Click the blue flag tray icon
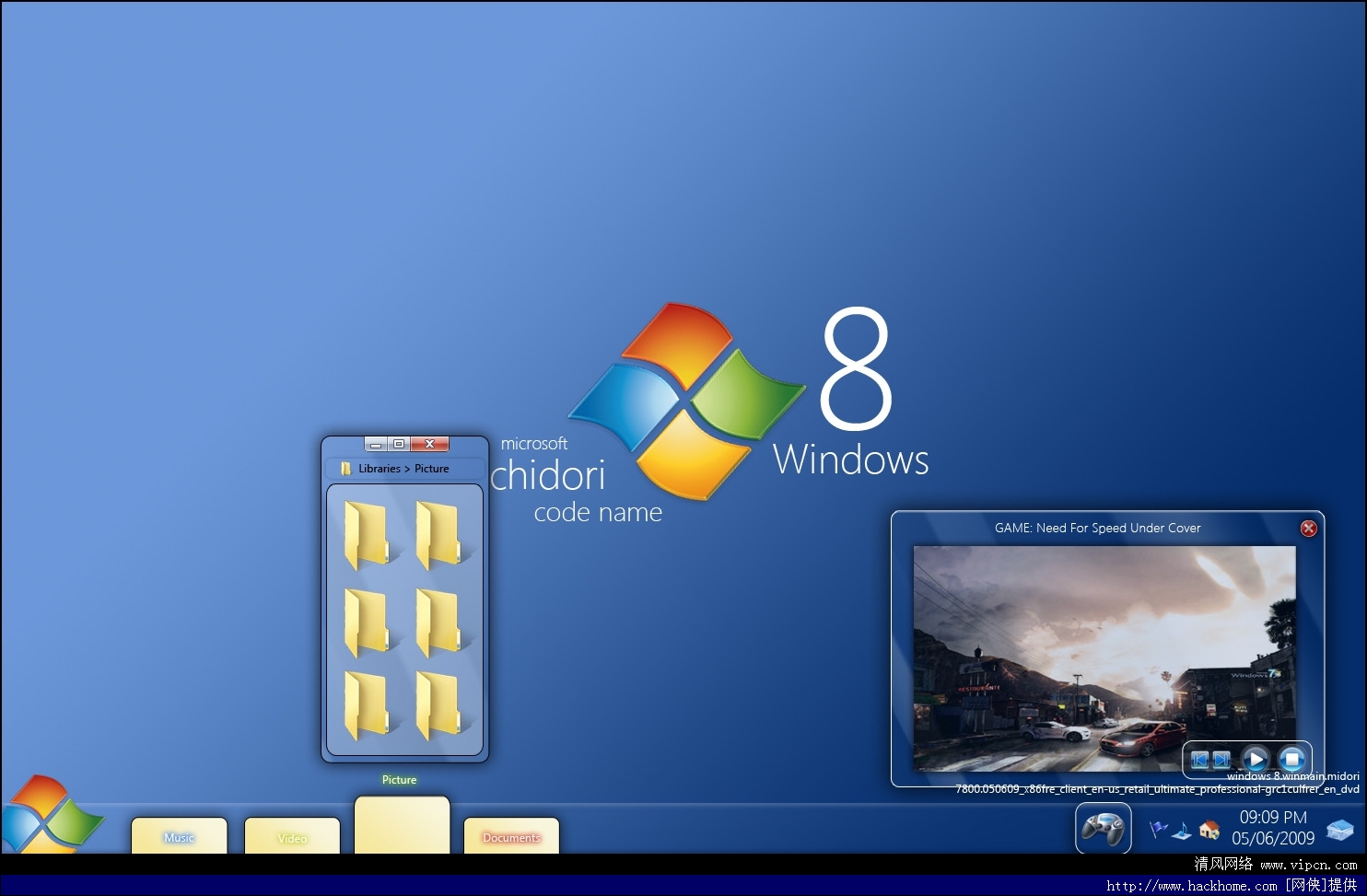This screenshot has height=896, width=1367. [1159, 830]
